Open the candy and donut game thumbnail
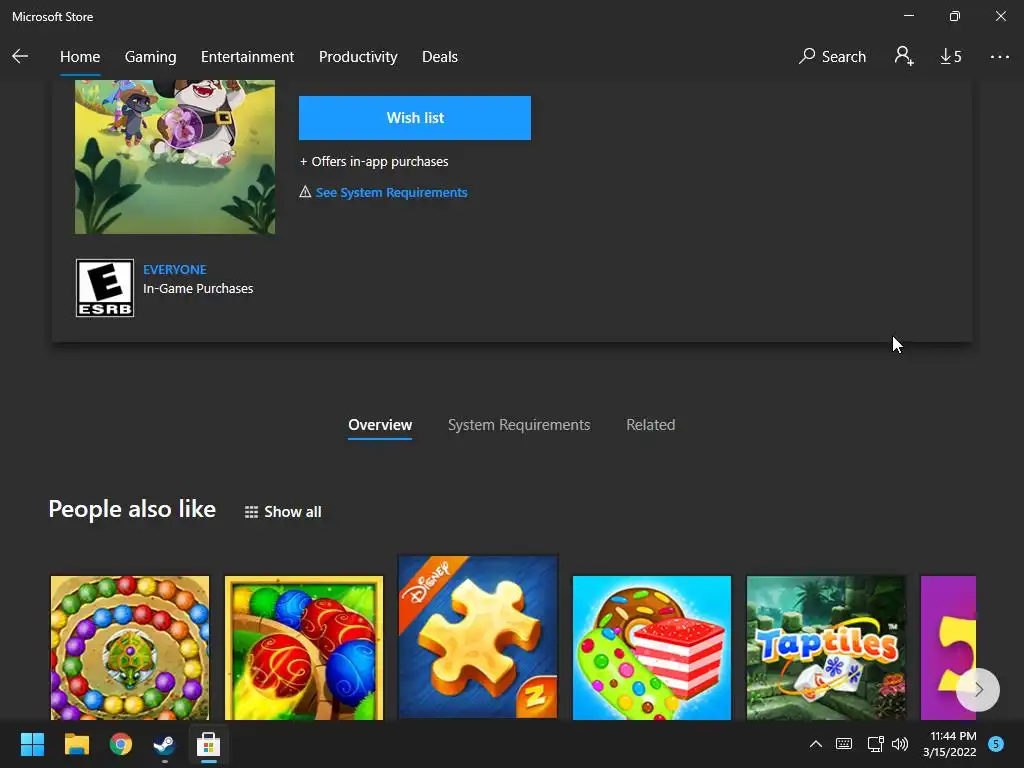This screenshot has height=768, width=1024. tap(652, 648)
